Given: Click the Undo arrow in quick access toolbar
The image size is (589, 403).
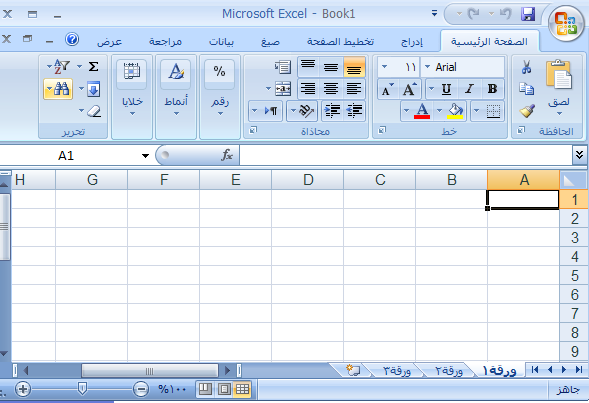Looking at the screenshot, I should point(505,14).
